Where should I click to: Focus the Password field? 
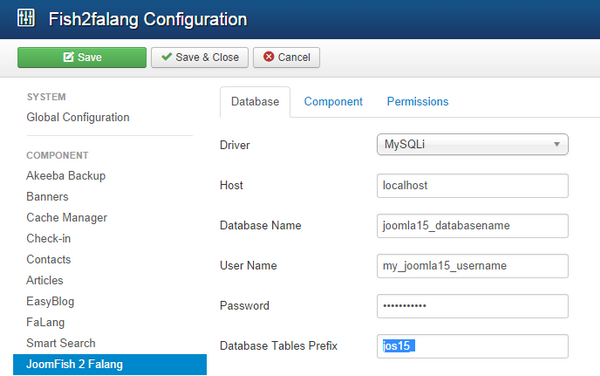pos(473,306)
